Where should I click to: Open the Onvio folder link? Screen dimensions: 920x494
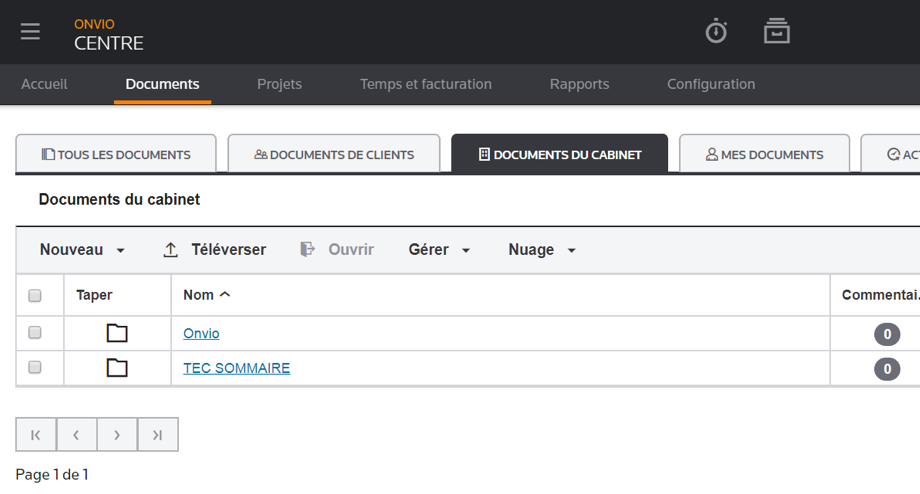point(201,333)
